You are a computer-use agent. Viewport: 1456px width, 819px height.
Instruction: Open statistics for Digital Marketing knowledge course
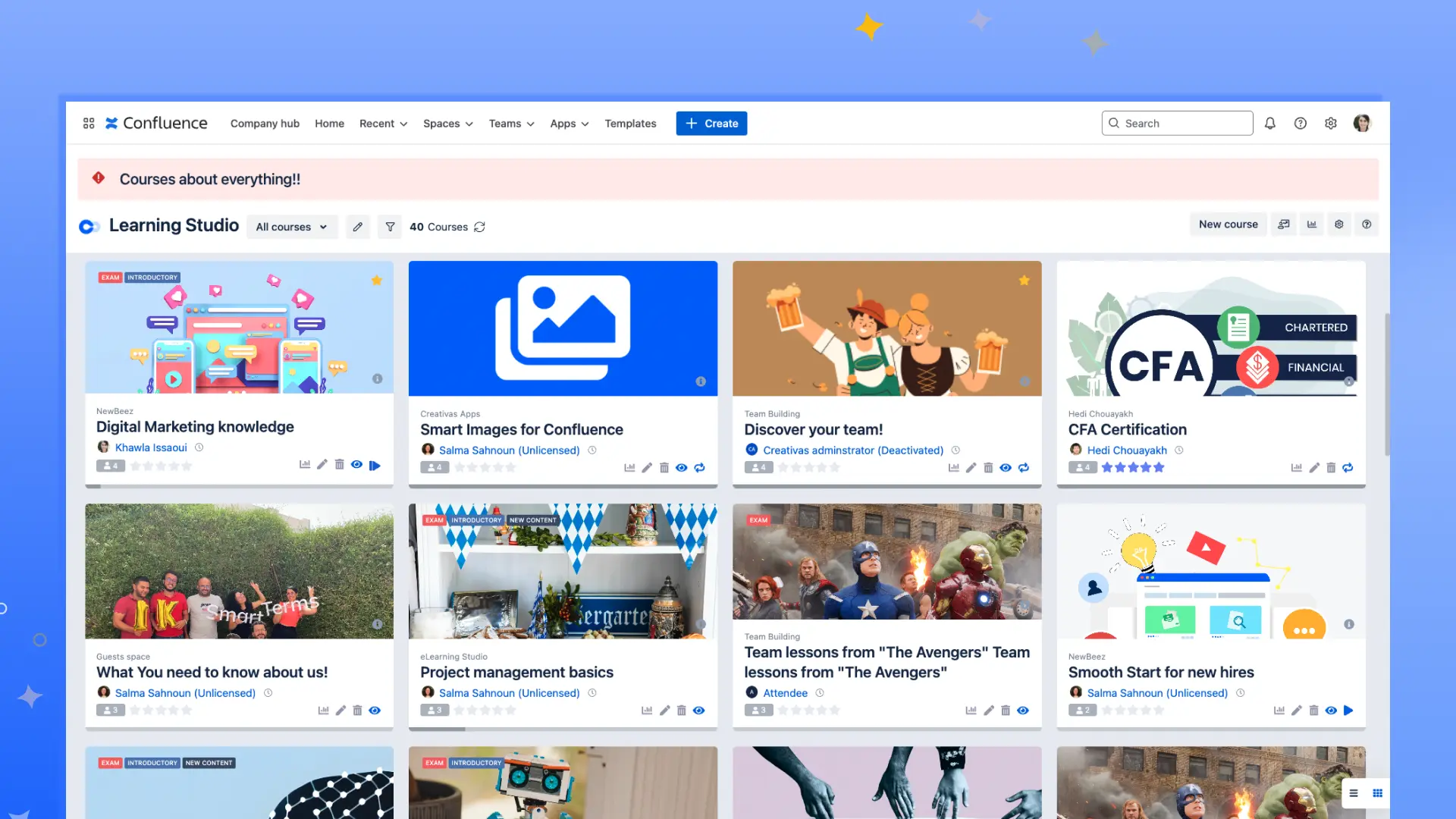(305, 464)
